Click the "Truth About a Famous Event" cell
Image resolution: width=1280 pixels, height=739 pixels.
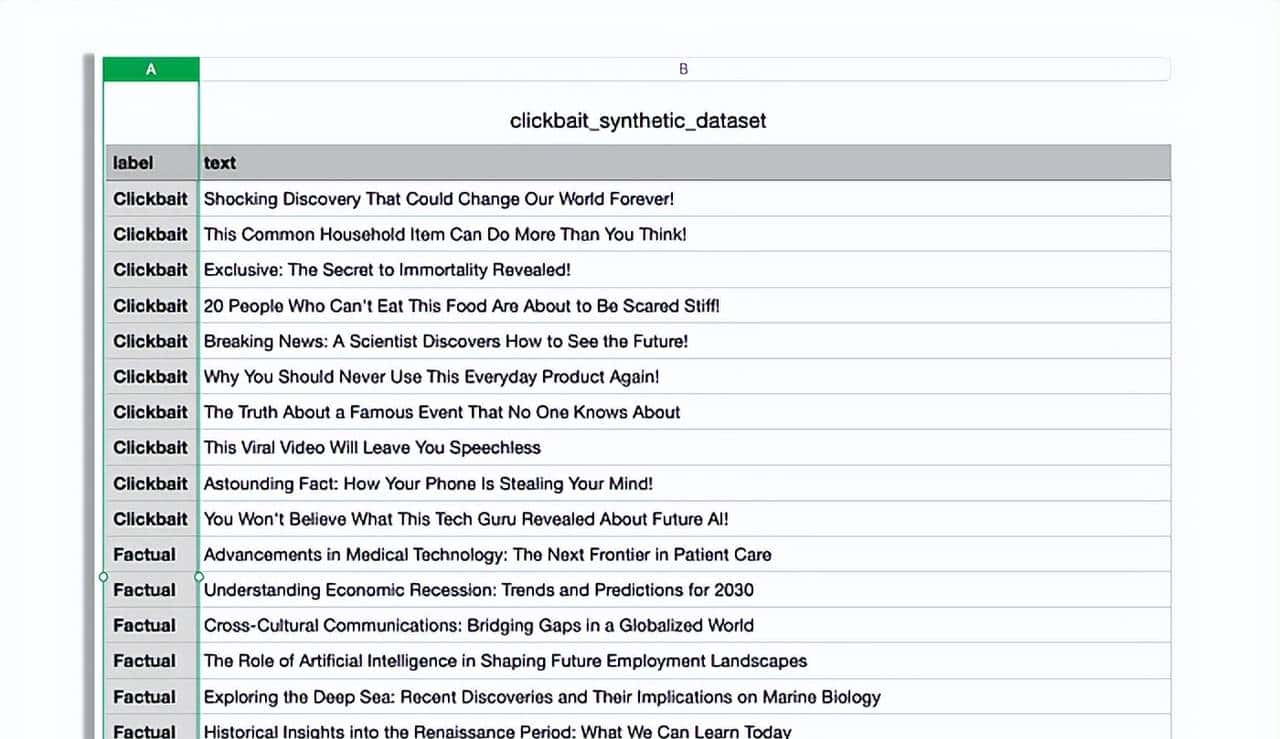[442, 412]
